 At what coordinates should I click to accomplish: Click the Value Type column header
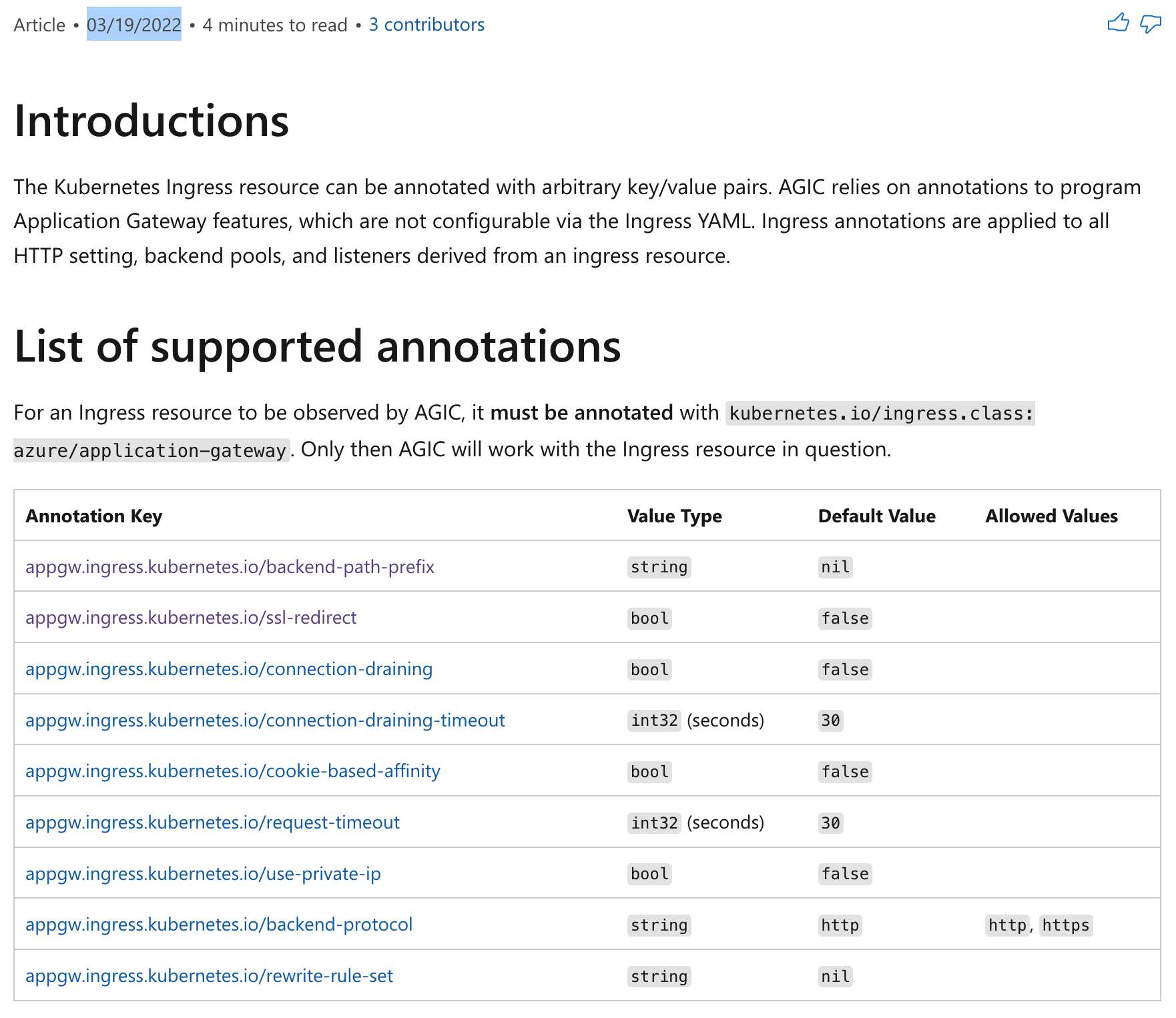[x=675, y=516]
